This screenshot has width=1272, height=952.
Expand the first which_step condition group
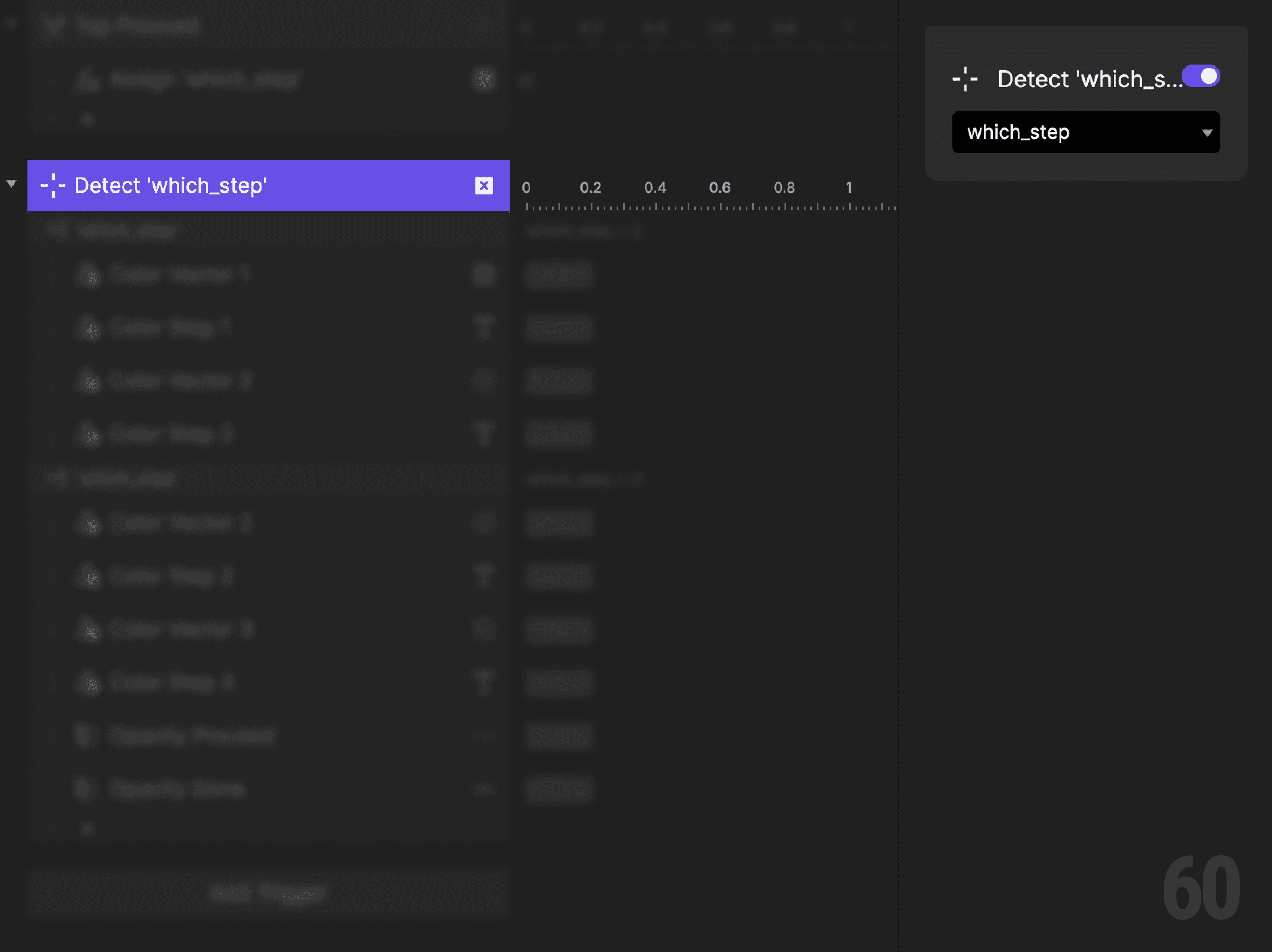pyautogui.click(x=56, y=230)
